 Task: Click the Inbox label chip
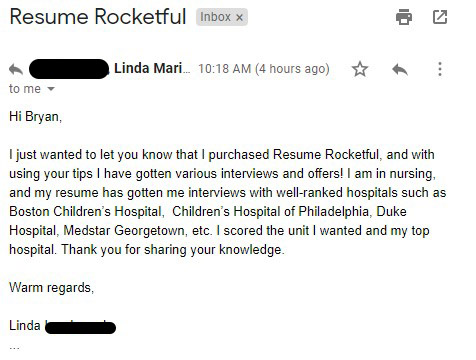(222, 17)
